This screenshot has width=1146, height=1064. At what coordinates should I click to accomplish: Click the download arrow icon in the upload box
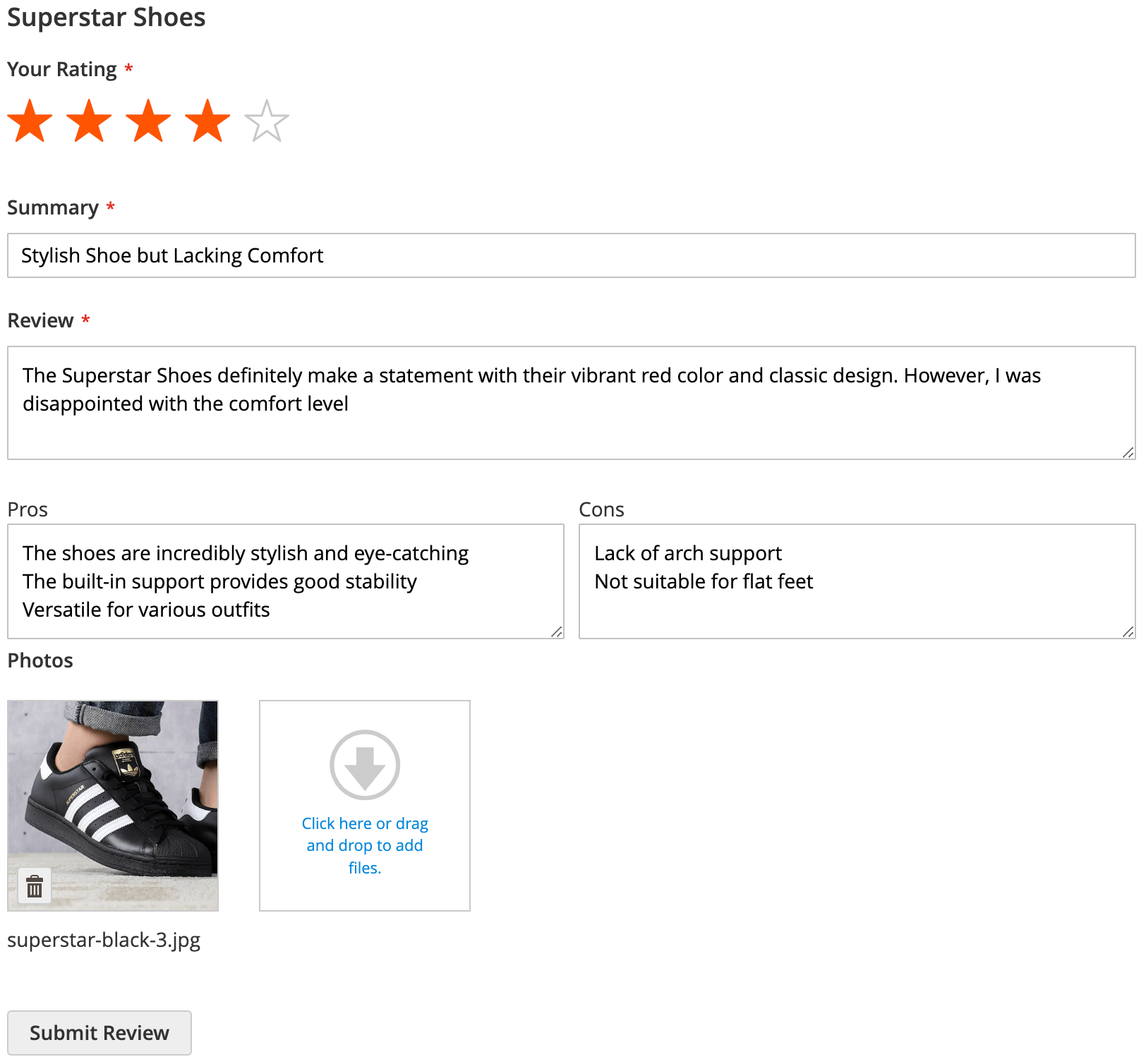364,766
